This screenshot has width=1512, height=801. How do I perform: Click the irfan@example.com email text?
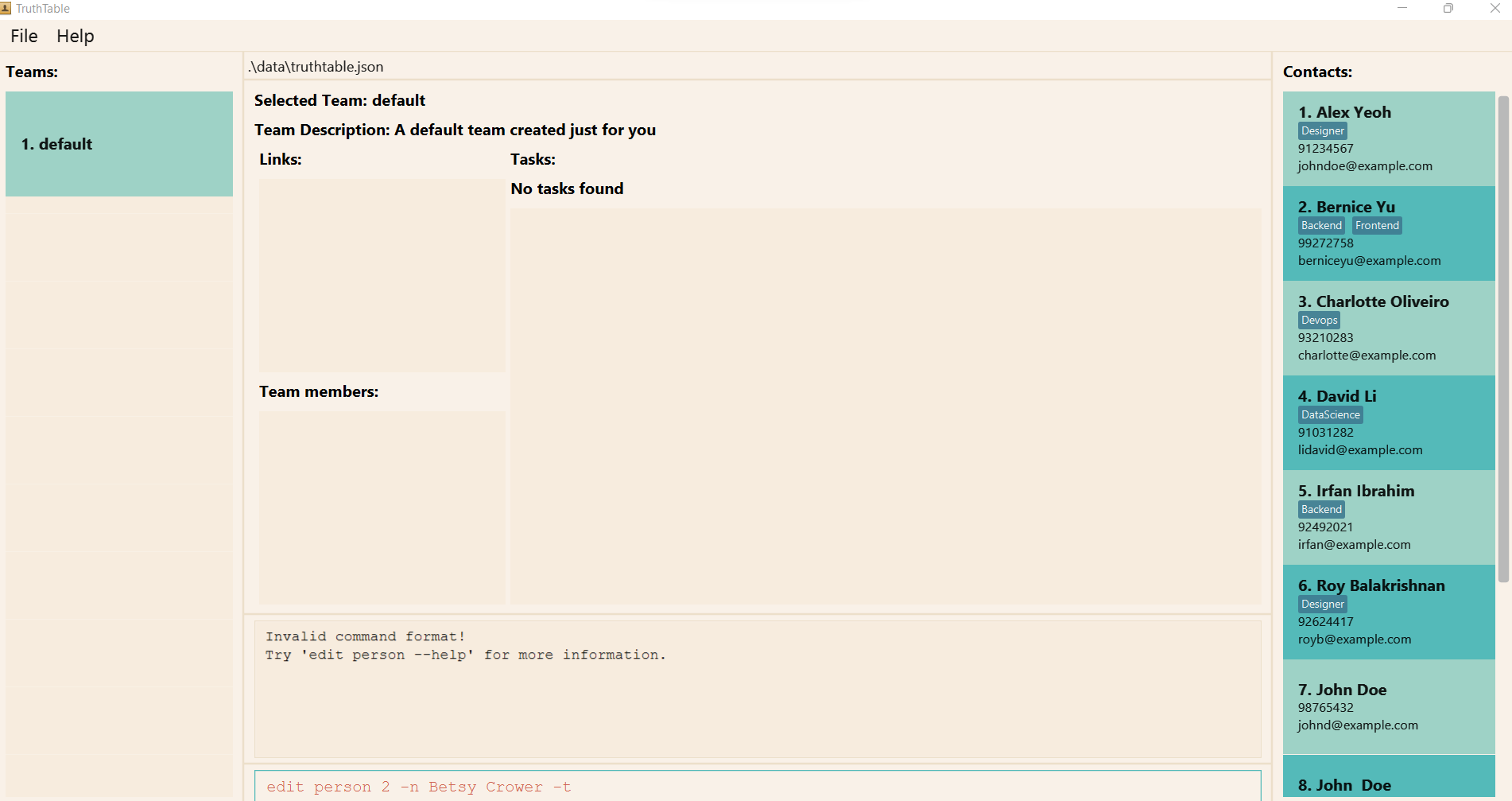[x=1354, y=545]
